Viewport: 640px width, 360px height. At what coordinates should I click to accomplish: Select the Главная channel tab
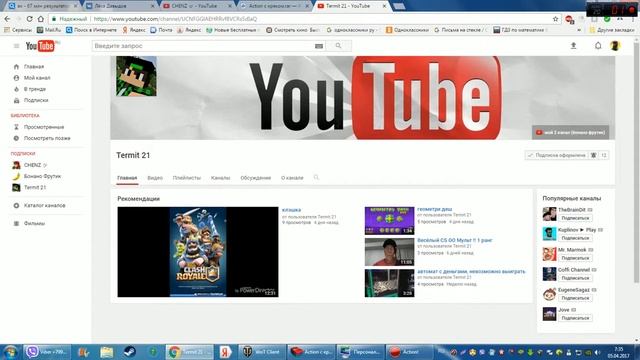[127, 178]
